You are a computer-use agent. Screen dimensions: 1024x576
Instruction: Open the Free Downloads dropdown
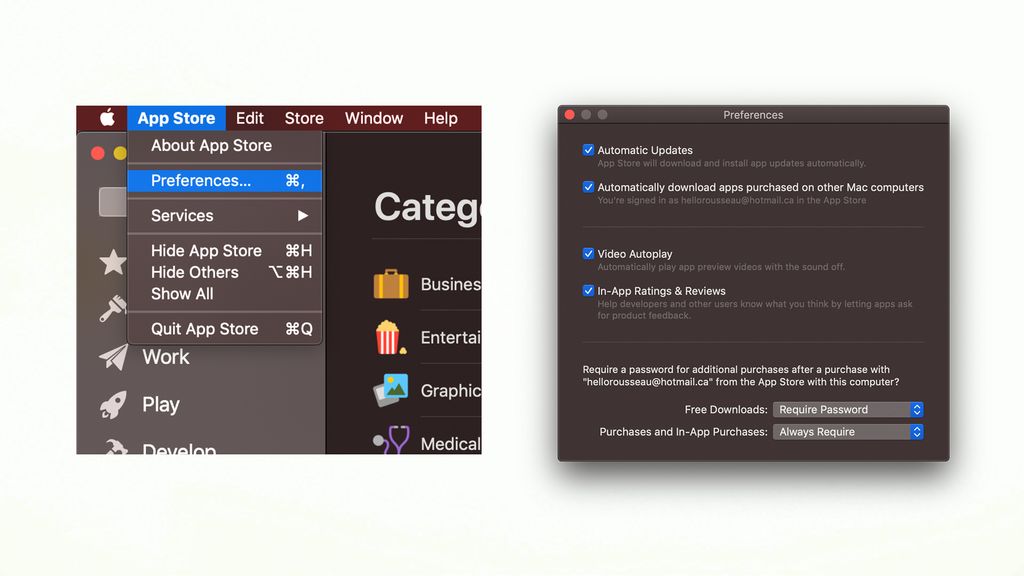tap(847, 409)
